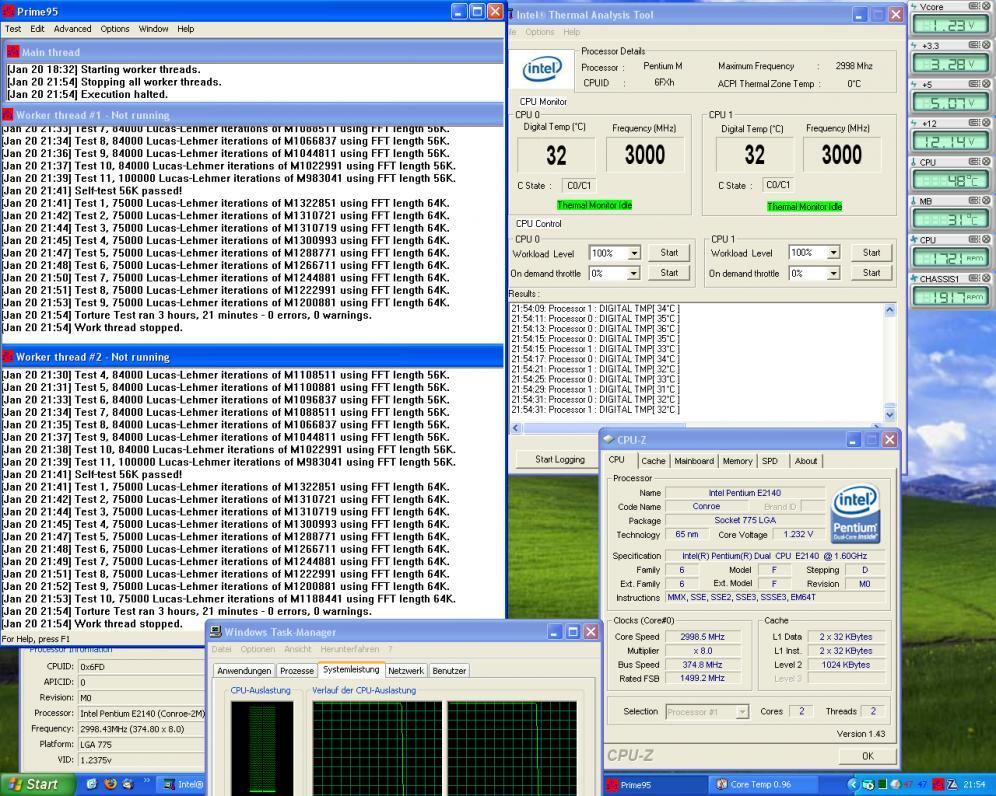This screenshot has height=796, width=996.
Task: Open CPU-Z processor Selection dropdown
Action: pos(741,712)
